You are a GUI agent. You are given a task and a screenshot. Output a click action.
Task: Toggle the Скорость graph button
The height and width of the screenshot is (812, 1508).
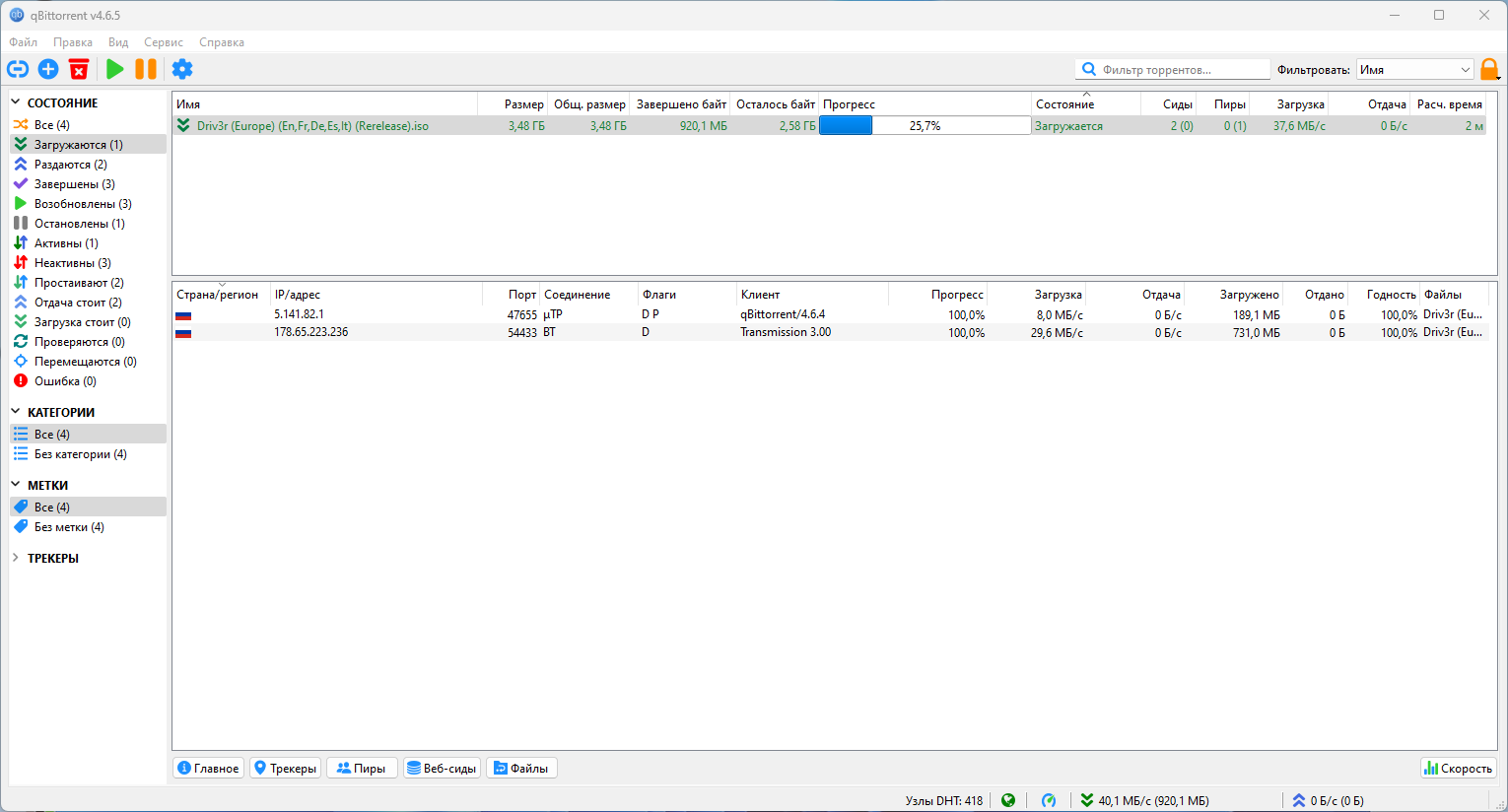1458,768
